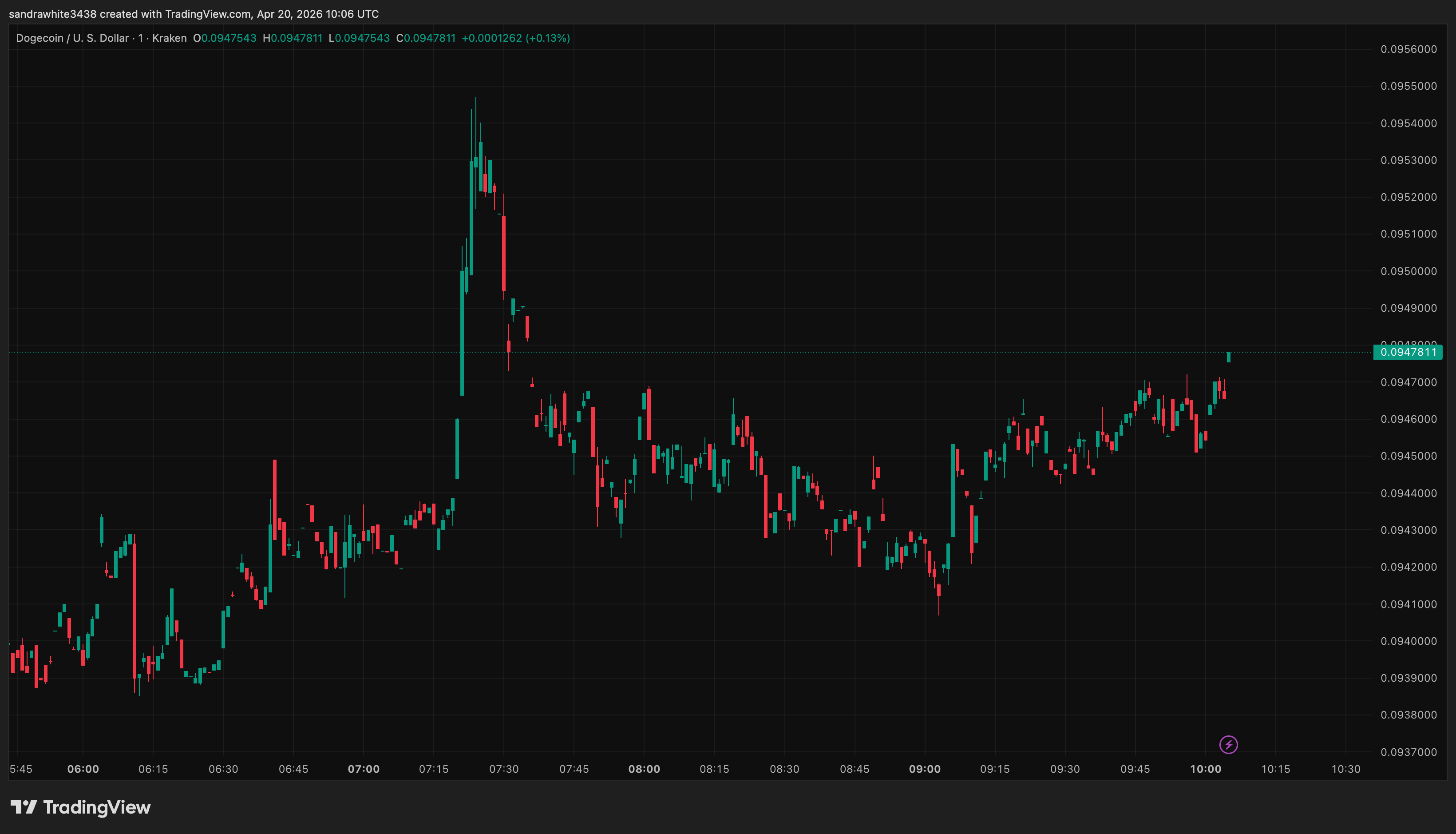The width and height of the screenshot is (1456, 834).
Task: Click the 10:00 time axis label
Action: click(1206, 769)
